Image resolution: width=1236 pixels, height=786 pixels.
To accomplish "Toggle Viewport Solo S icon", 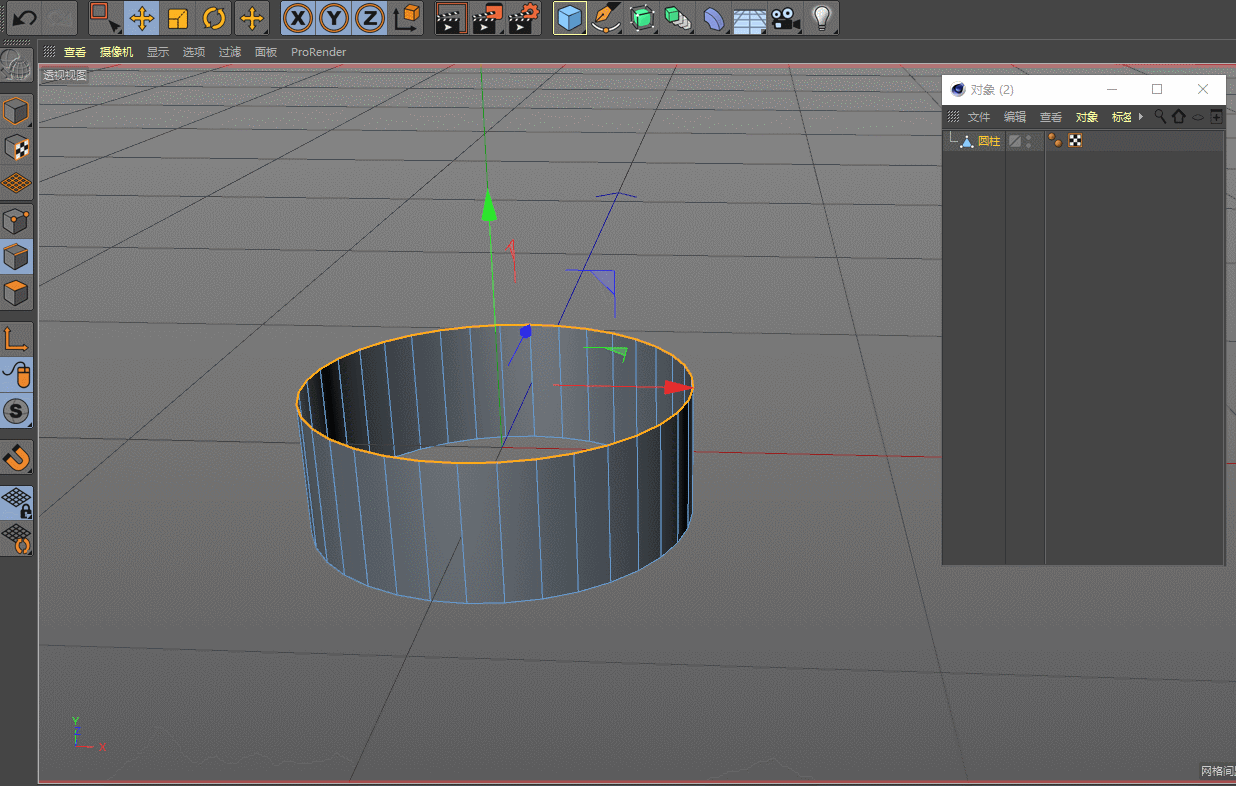I will point(16,411).
